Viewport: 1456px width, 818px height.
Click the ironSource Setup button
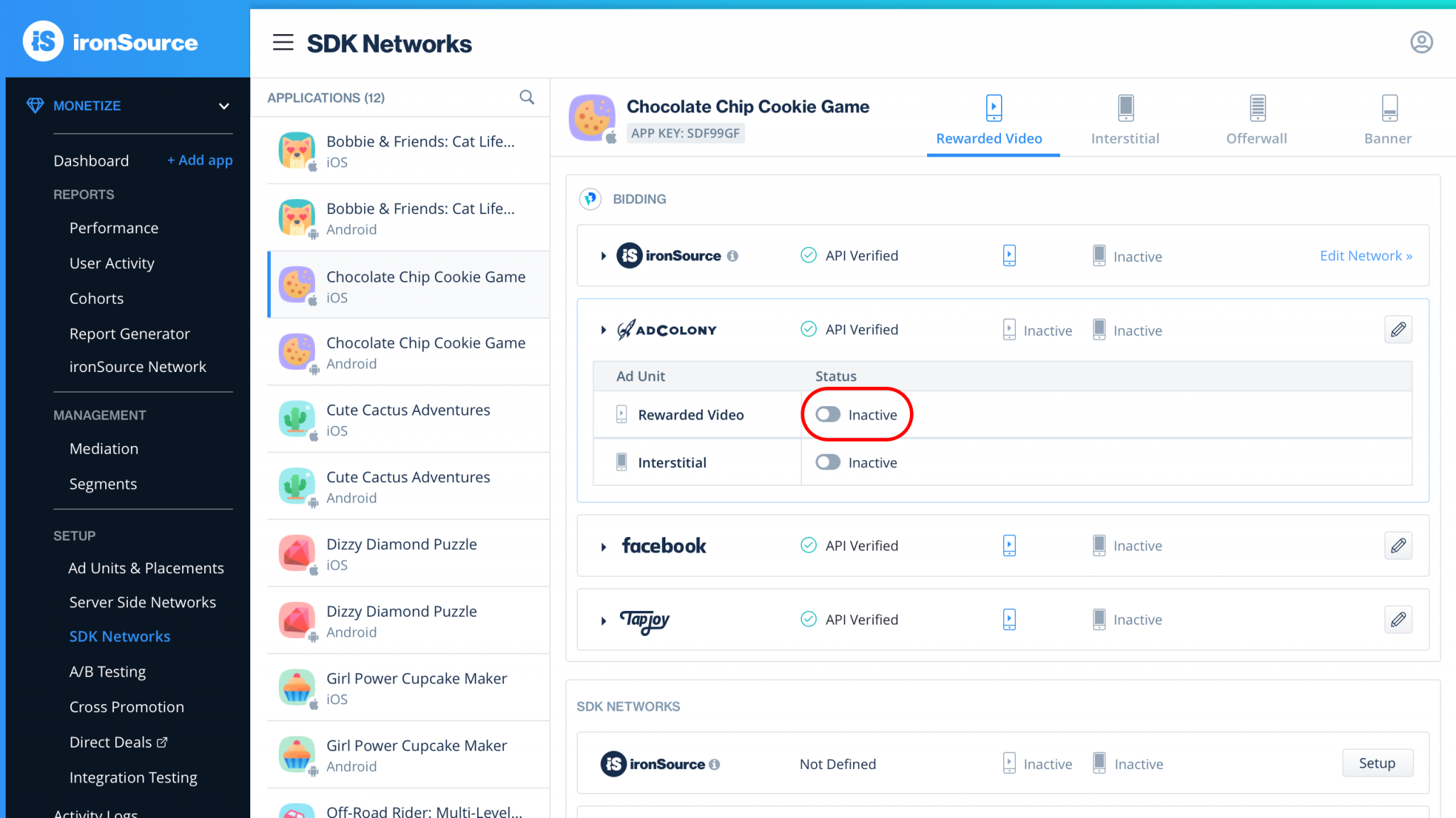click(x=1376, y=763)
